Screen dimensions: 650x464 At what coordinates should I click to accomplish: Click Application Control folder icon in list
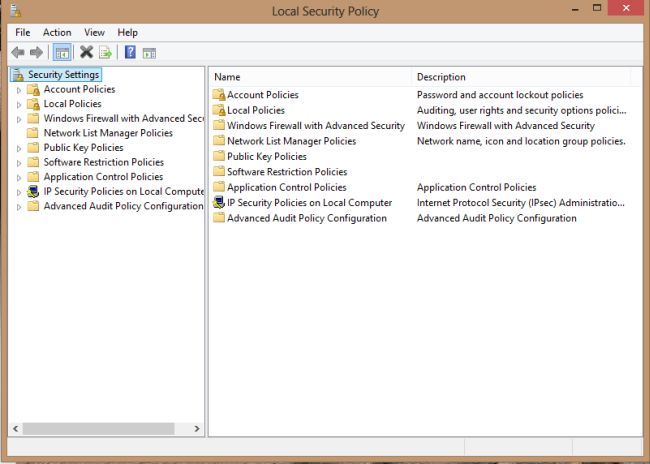(218, 187)
